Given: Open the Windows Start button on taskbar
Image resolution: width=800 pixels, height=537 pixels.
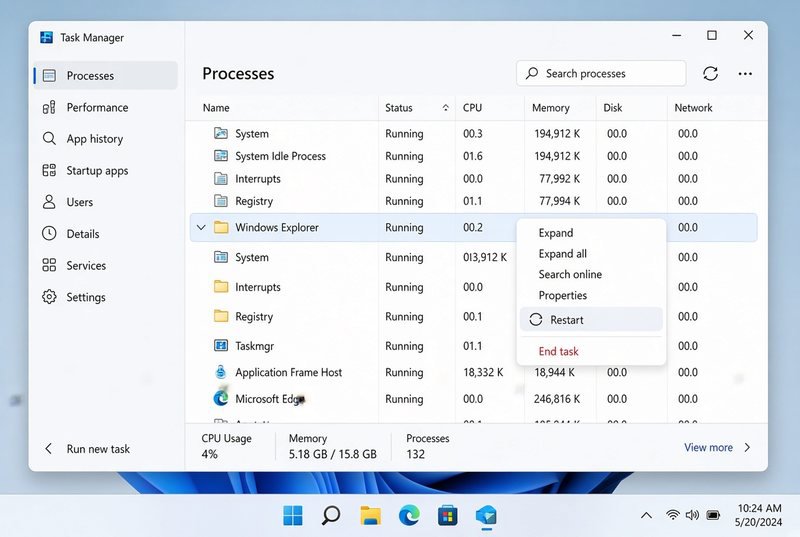Looking at the screenshot, I should (293, 516).
